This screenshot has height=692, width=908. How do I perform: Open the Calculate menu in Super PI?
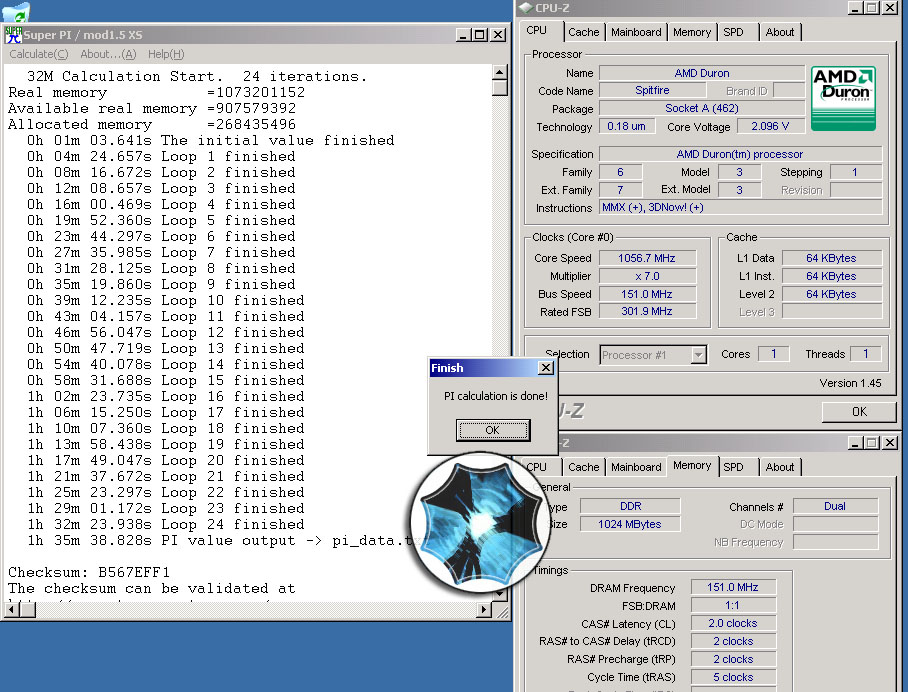38,54
